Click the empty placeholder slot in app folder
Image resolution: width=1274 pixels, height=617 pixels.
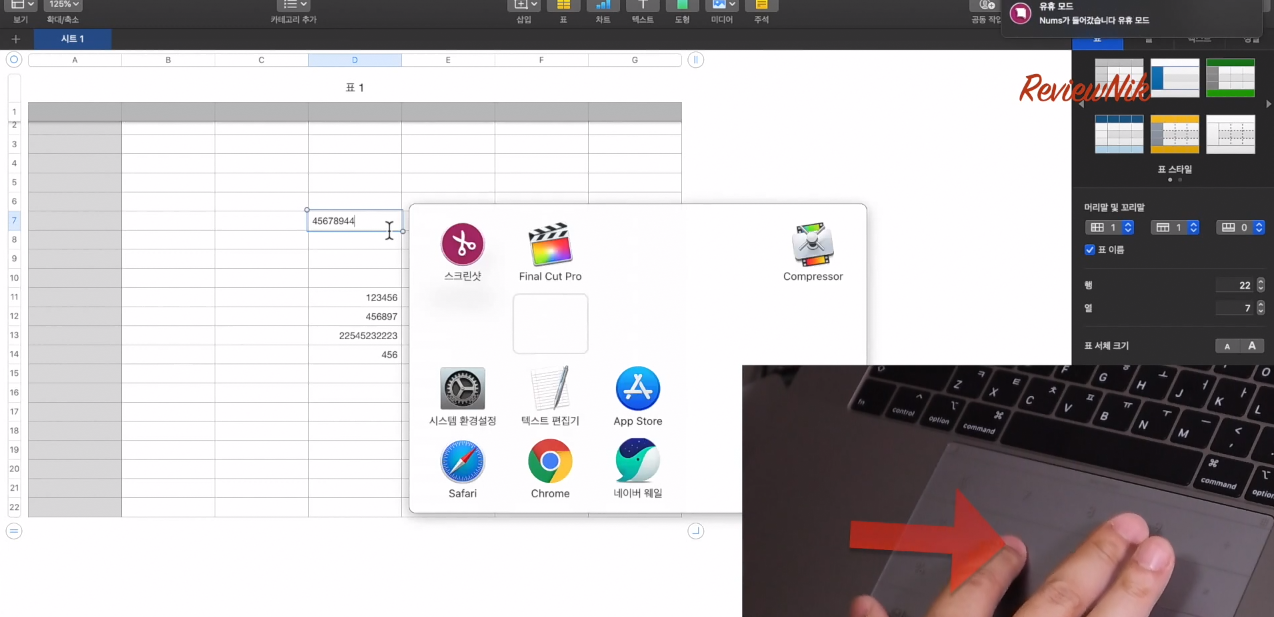(x=550, y=323)
